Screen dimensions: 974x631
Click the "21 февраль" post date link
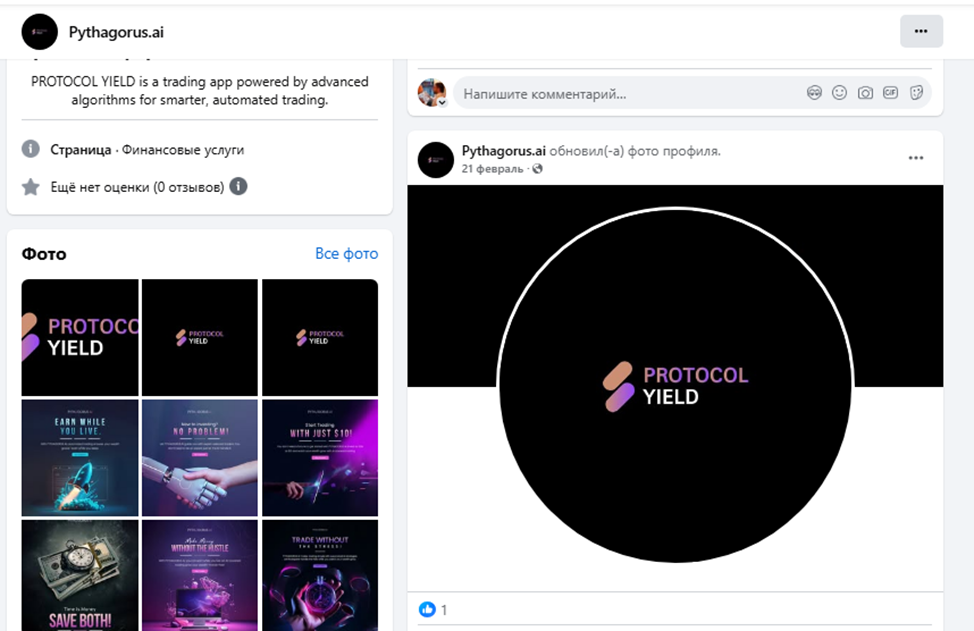(x=492, y=169)
